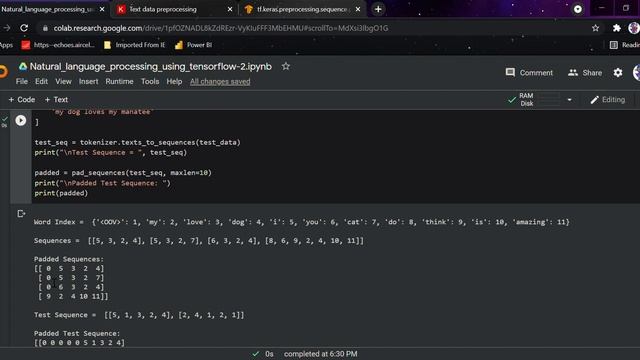
Task: Close the Text data preprocessing tab
Action: pos(230,9)
